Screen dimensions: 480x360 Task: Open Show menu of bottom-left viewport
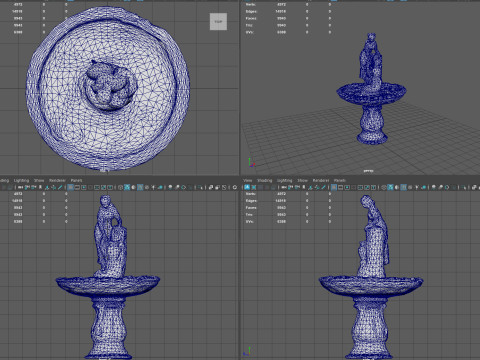click(x=39, y=180)
